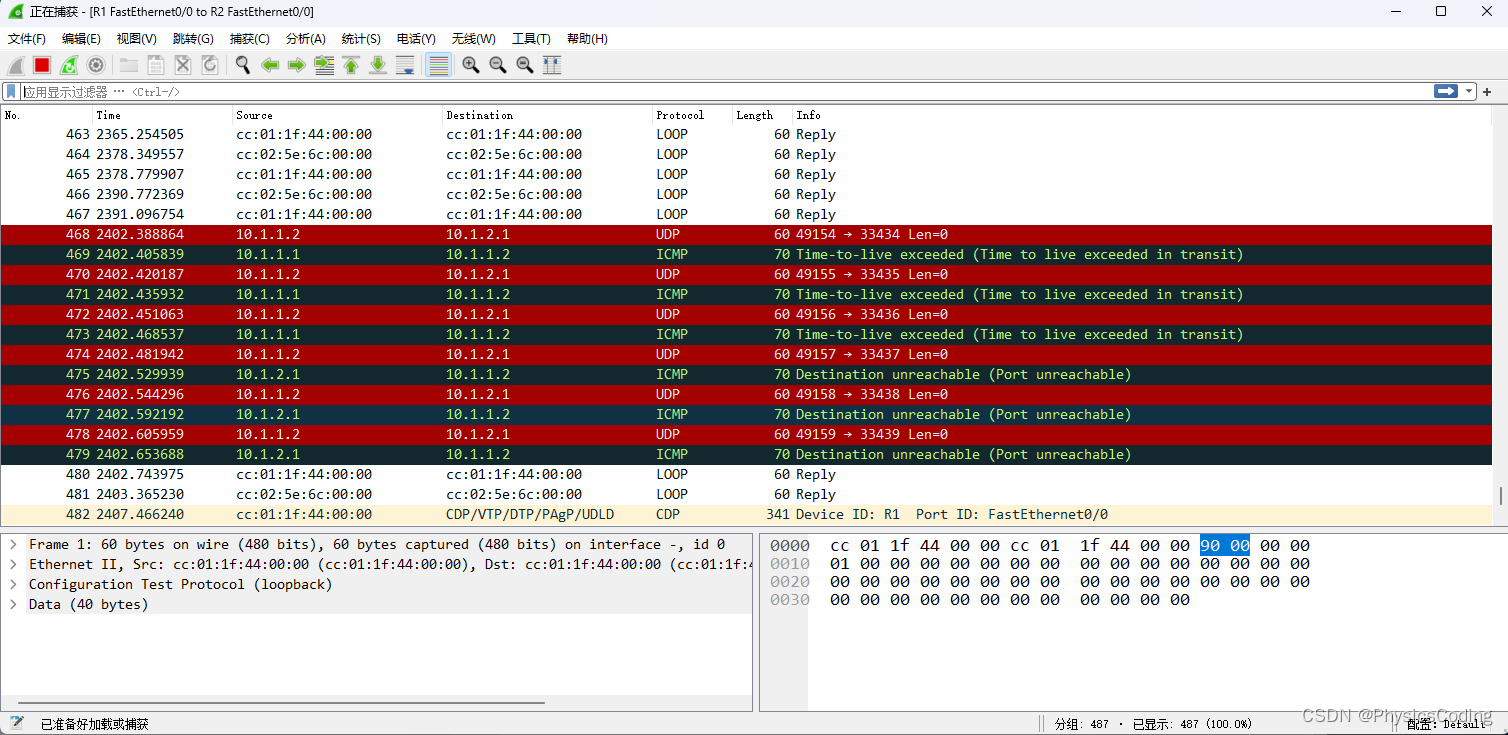Expand the Data (40 bytes) field
Viewport: 1508px width, 735px height.
click(12, 604)
